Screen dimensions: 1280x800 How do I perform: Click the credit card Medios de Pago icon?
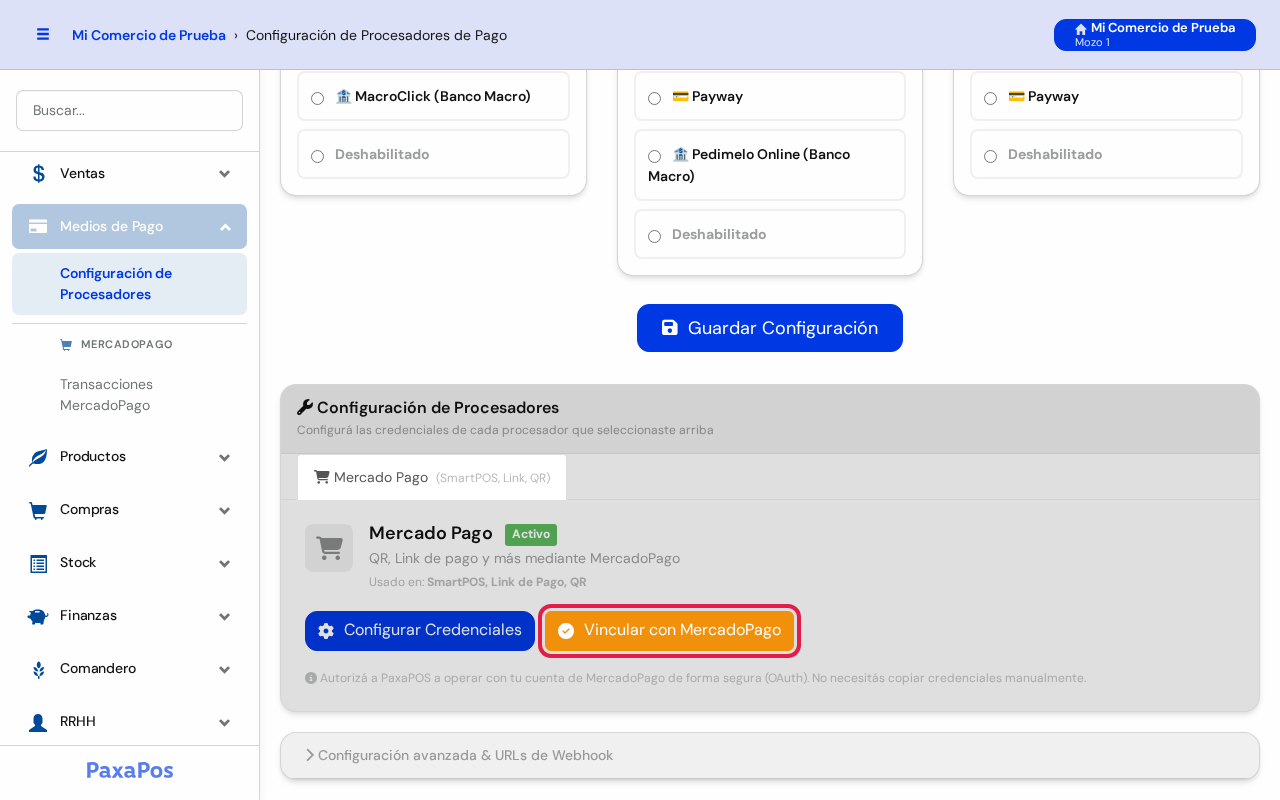(x=38, y=227)
